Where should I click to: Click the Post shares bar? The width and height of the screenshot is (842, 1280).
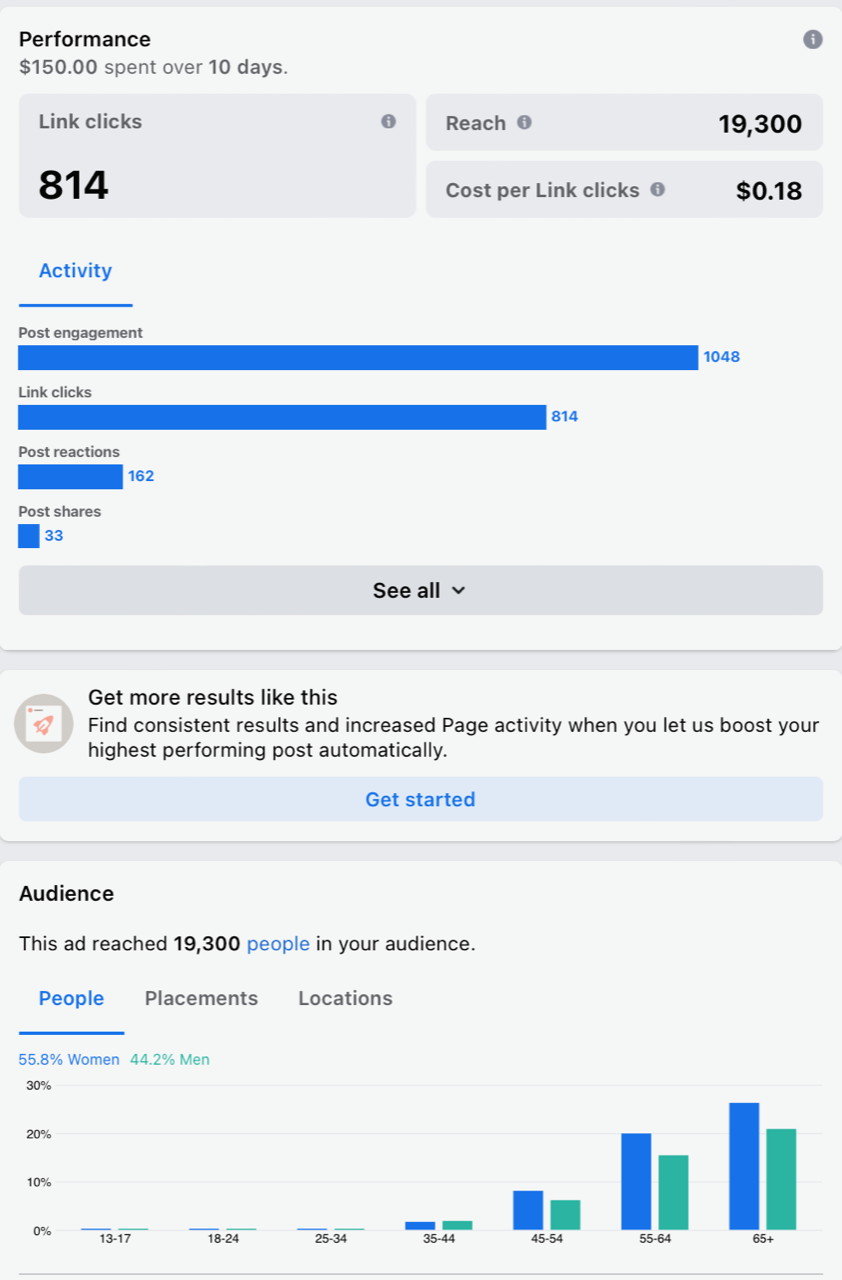[x=29, y=536]
